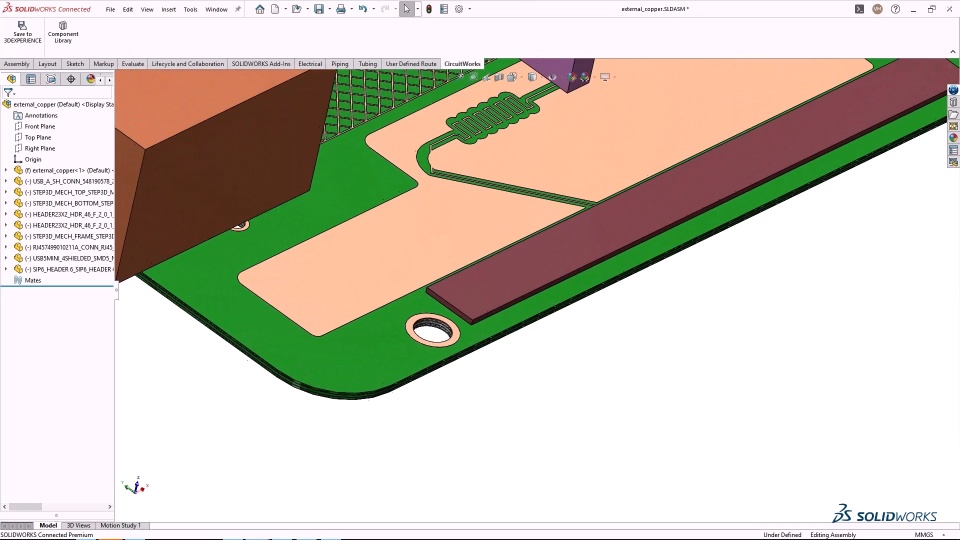Viewport: 960px width, 540px height.
Task: Open the Component Library
Action: click(x=63, y=27)
